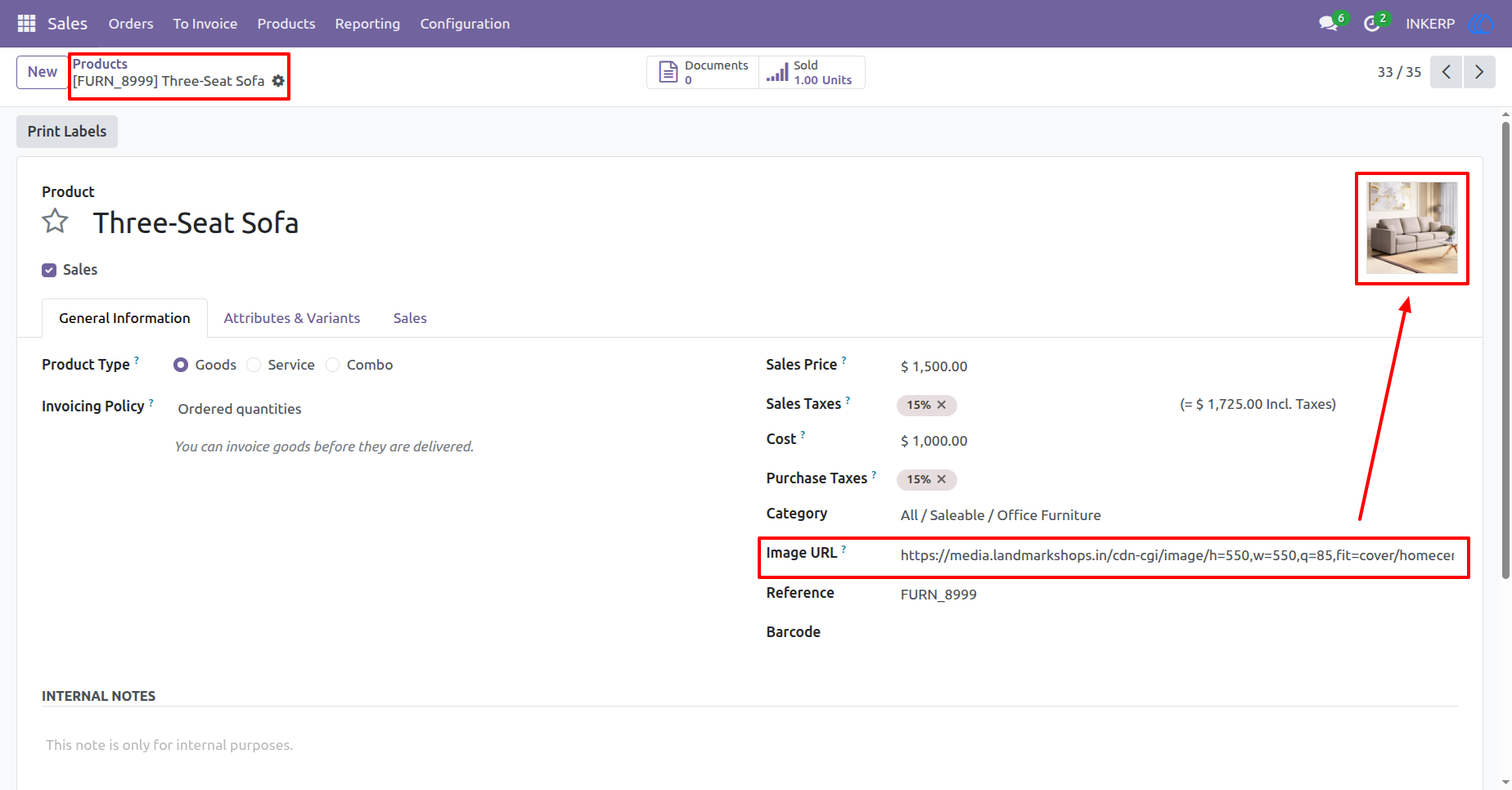Go to next record arrow
The image size is (1512, 790).
coord(1479,72)
